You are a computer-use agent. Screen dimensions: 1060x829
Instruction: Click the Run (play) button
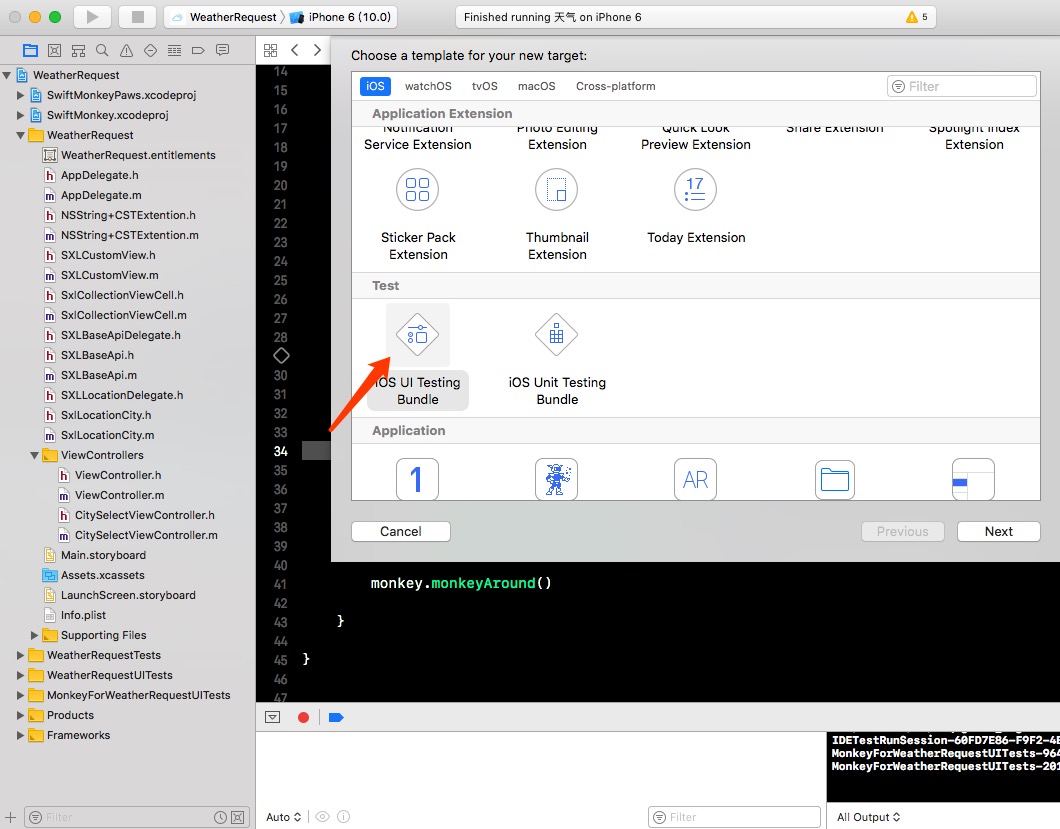(92, 17)
